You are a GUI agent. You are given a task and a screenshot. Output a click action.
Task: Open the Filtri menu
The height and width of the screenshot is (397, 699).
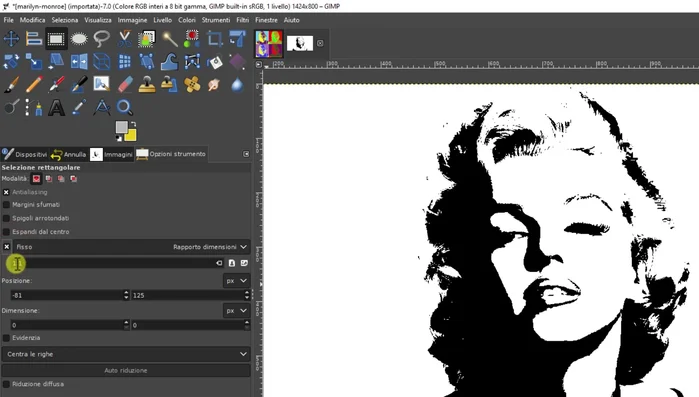243,20
